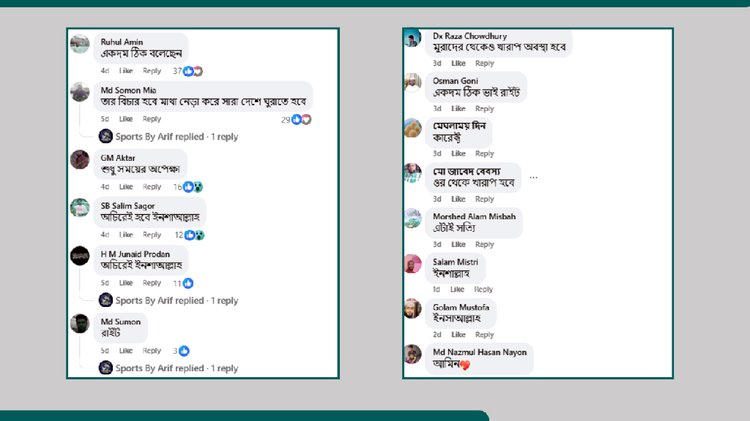Click reaction icons on Md Somon Mia's comment
The width and height of the screenshot is (750, 421).
pos(303,119)
